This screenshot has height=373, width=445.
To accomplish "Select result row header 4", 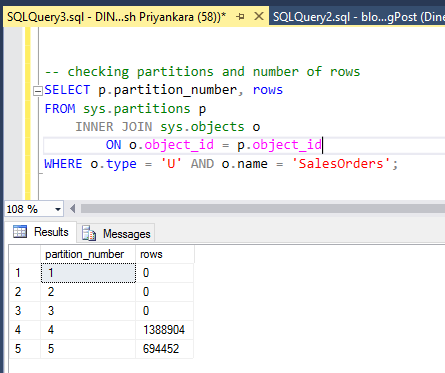I will pos(25,330).
